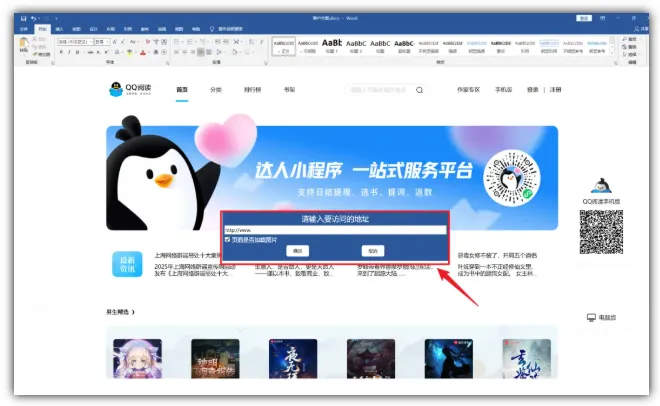Viewport: 660px width, 406px height.
Task: Click the Change Case Aa icon
Action: point(132,42)
